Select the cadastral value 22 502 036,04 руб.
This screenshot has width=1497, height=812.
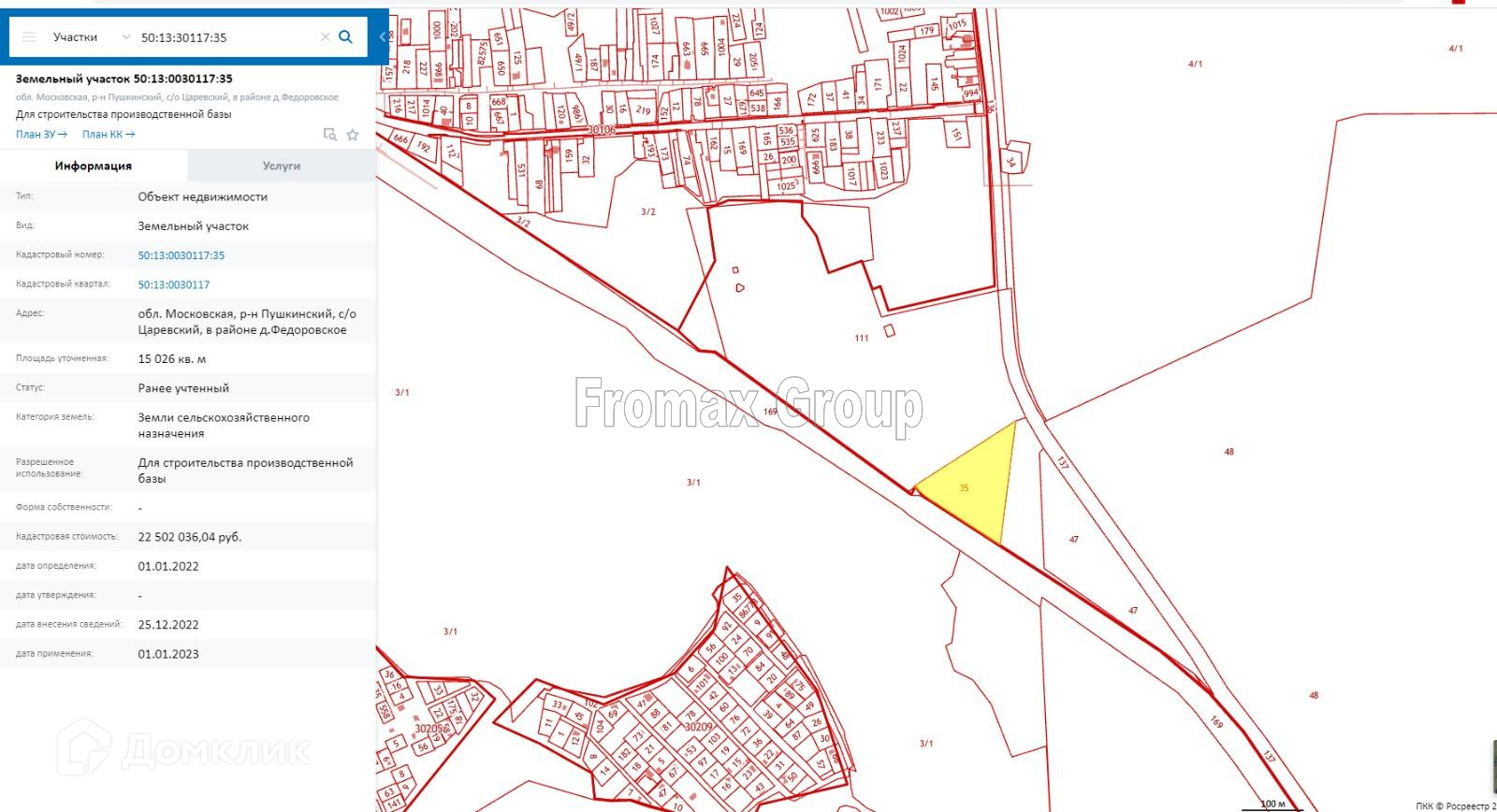pos(190,538)
